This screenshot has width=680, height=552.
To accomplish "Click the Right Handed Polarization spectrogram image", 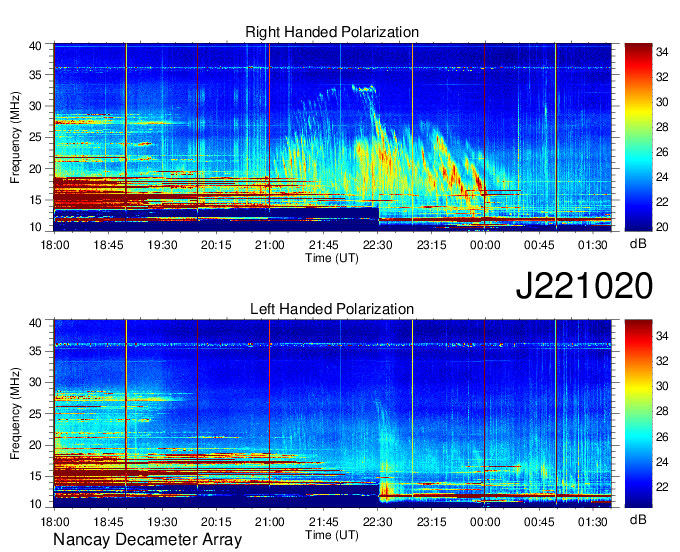I will 333,137.
